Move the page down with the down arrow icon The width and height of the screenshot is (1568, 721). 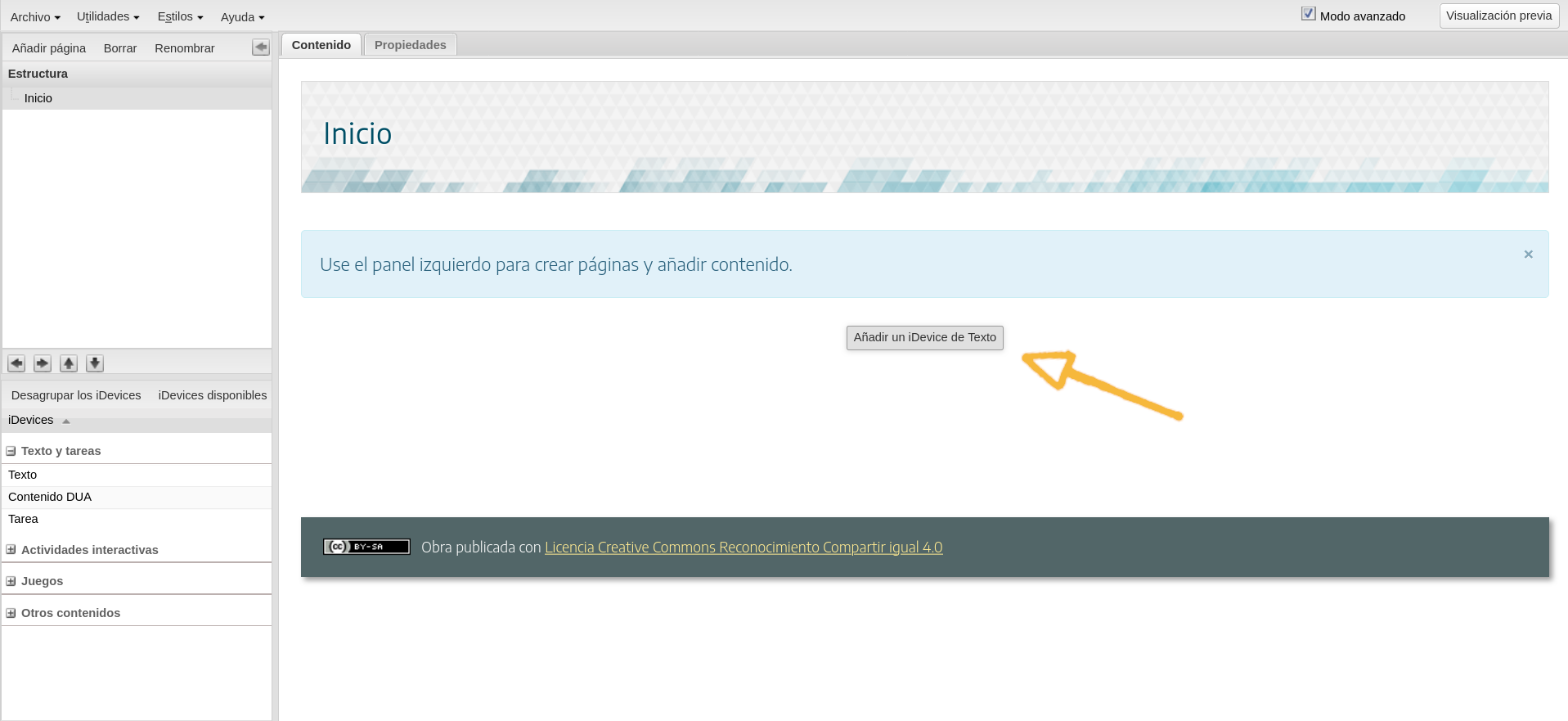click(95, 363)
